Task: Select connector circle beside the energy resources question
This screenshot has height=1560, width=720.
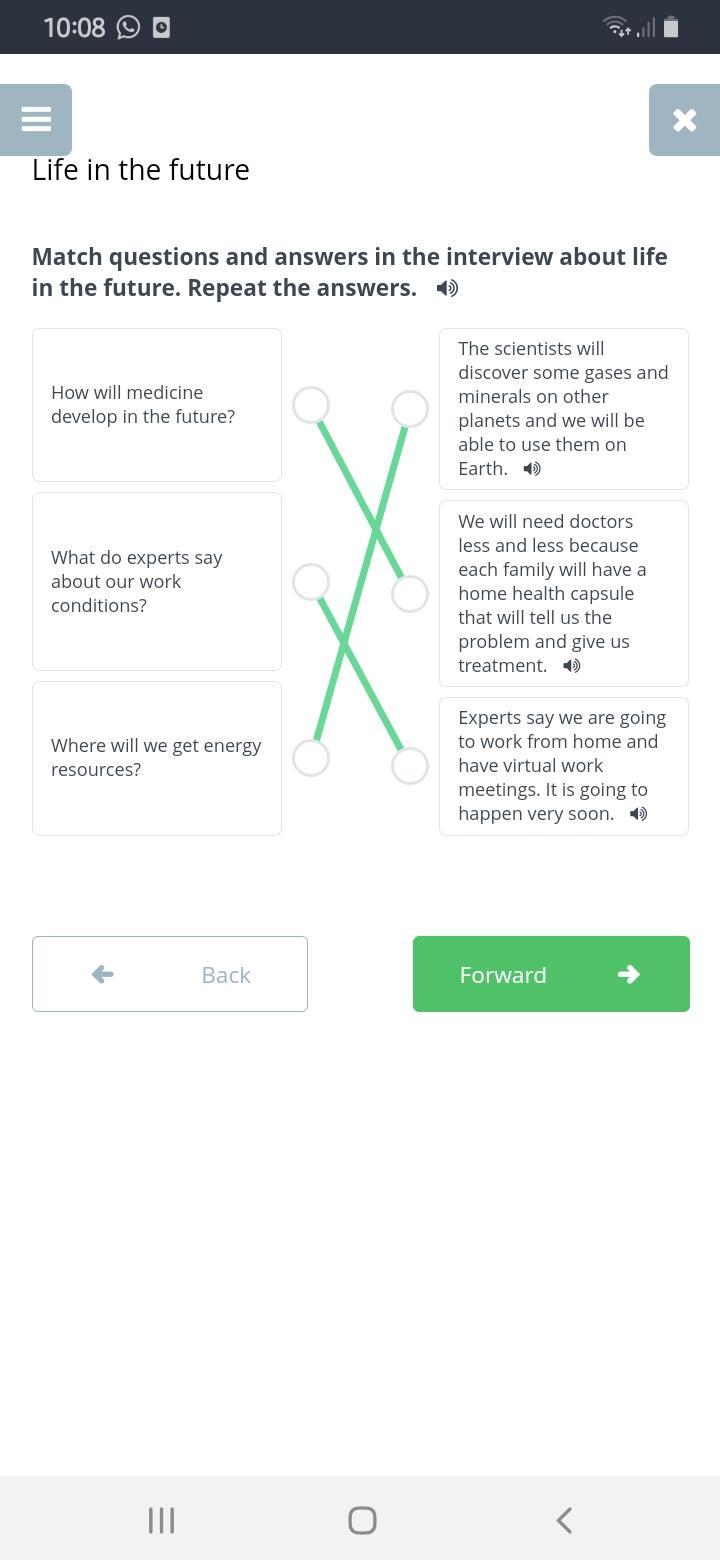Action: (311, 758)
